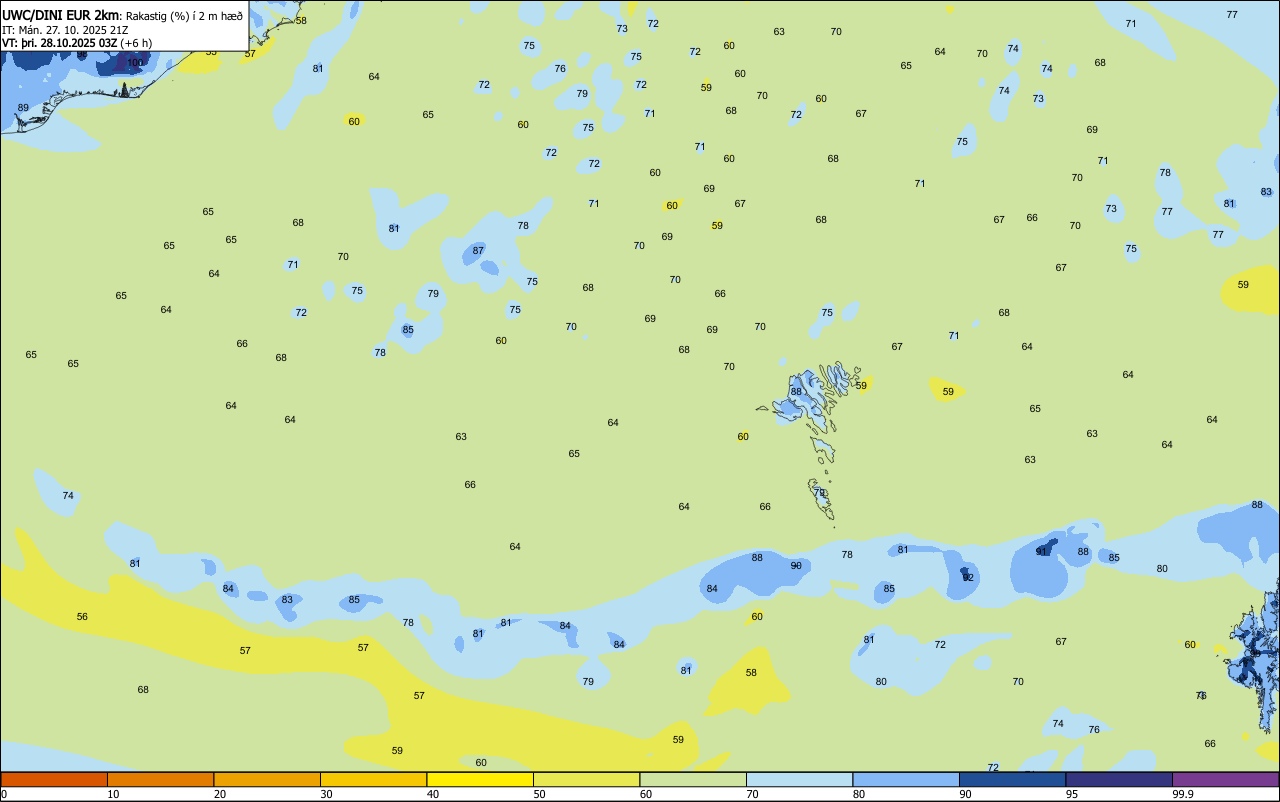Click the '10' tick label on the color scale
The width and height of the screenshot is (1280, 802).
(113, 794)
